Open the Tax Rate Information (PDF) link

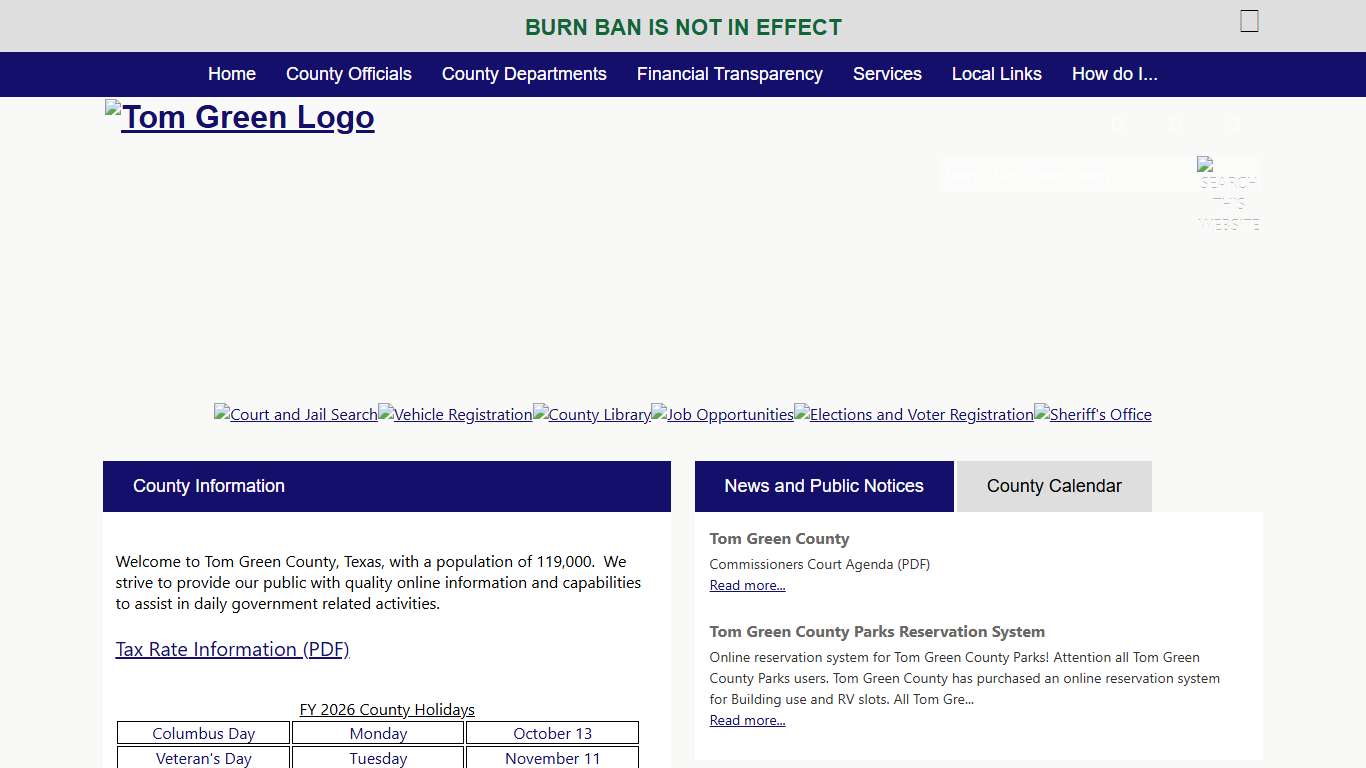(232, 649)
